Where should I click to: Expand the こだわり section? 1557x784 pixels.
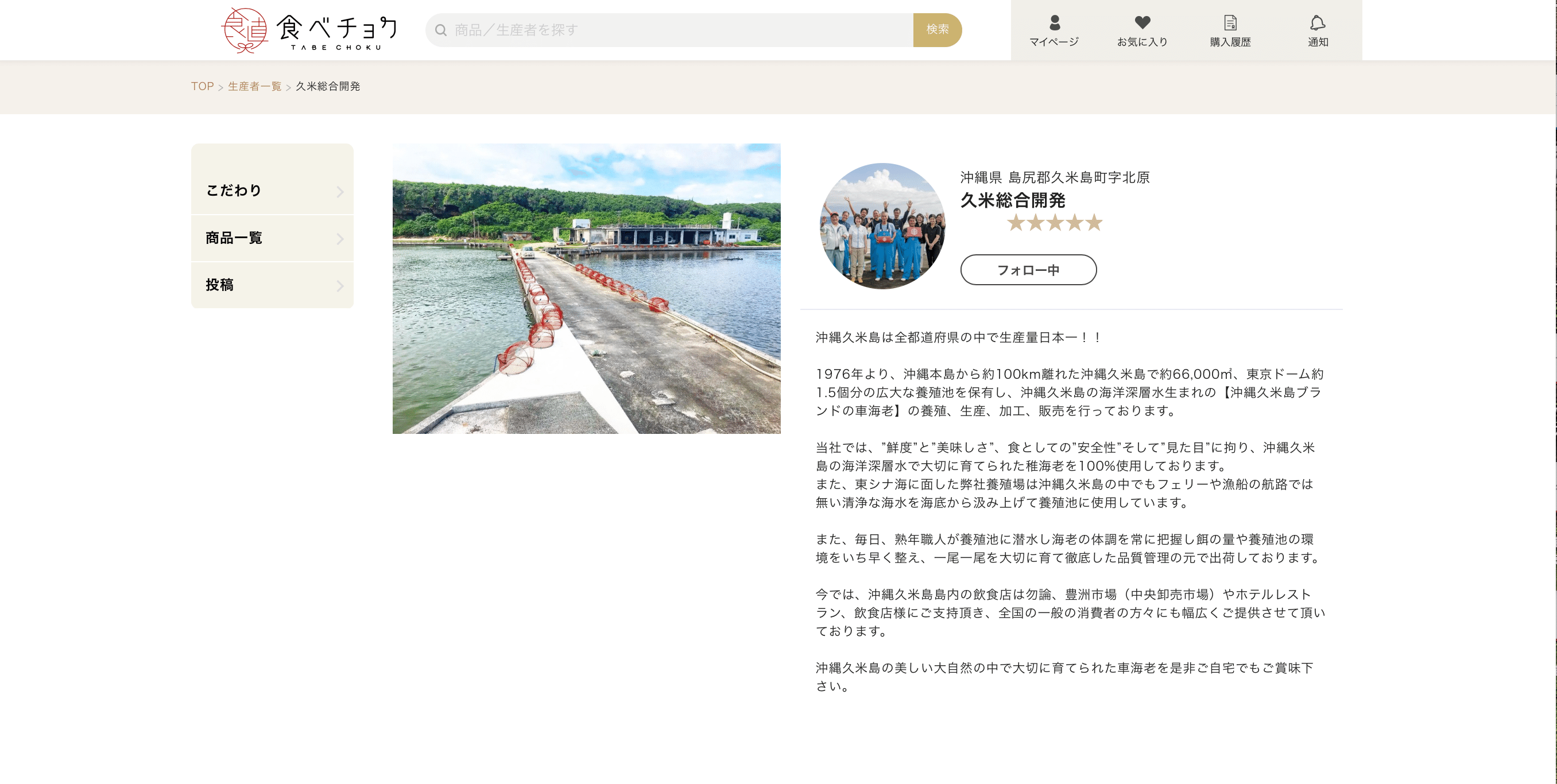coord(340,191)
